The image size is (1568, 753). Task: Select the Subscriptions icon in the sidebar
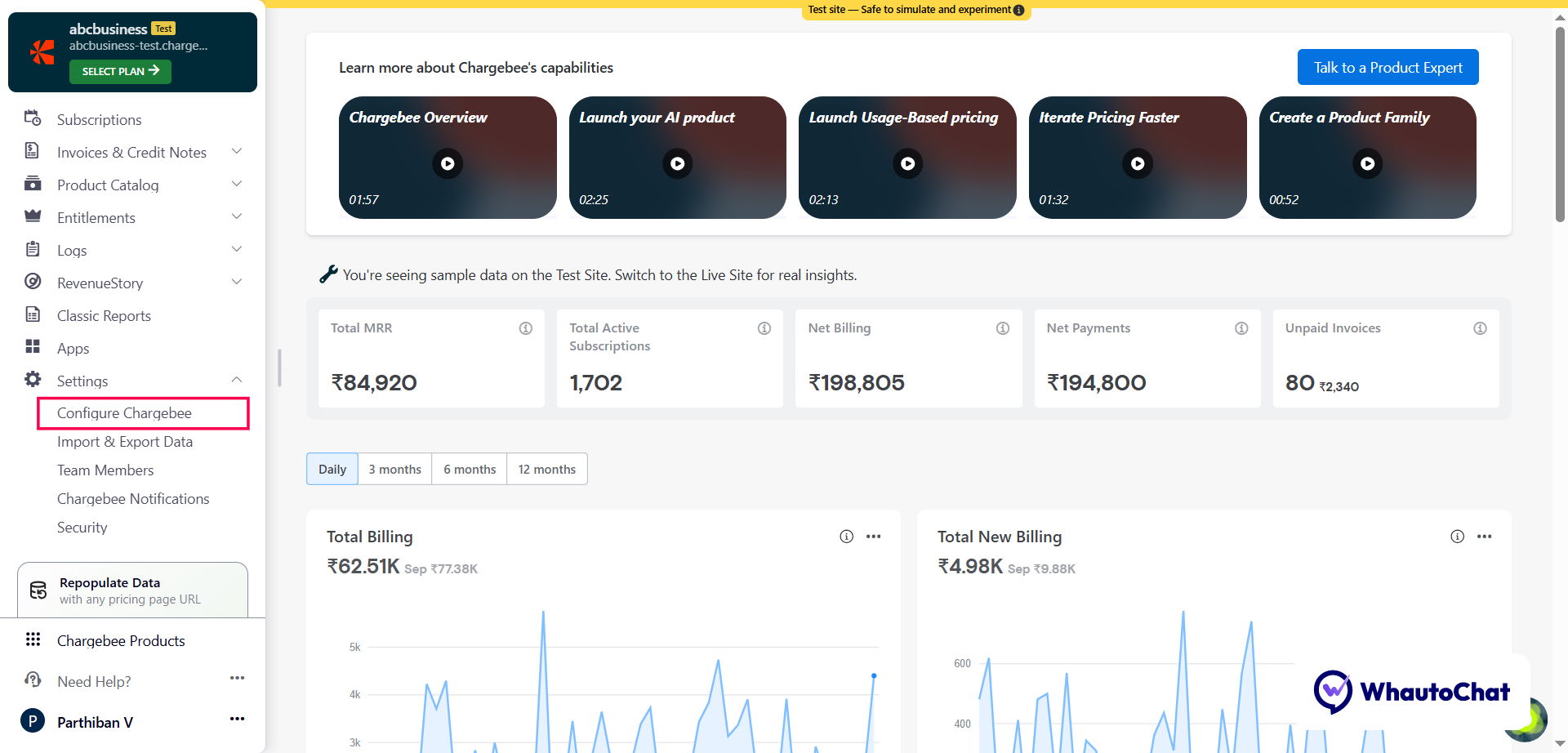point(33,118)
